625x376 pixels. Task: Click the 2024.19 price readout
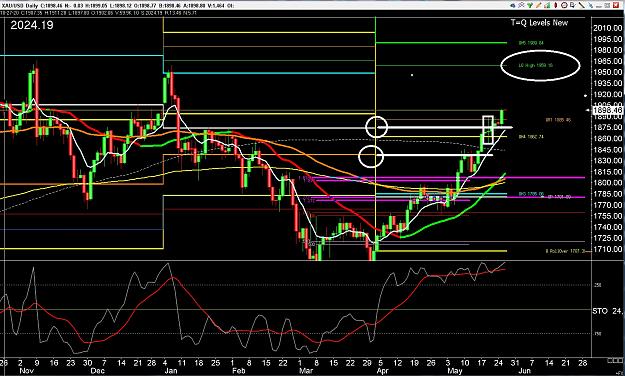(x=32, y=25)
